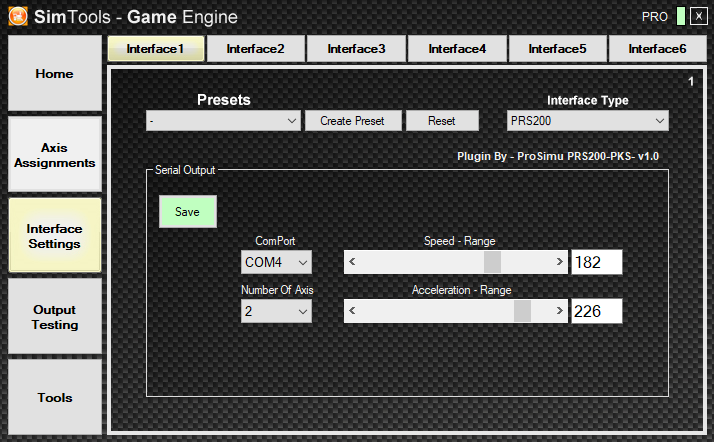This screenshot has width=714, height=442.
Task: Open the Interface3 tab
Action: (x=356, y=49)
